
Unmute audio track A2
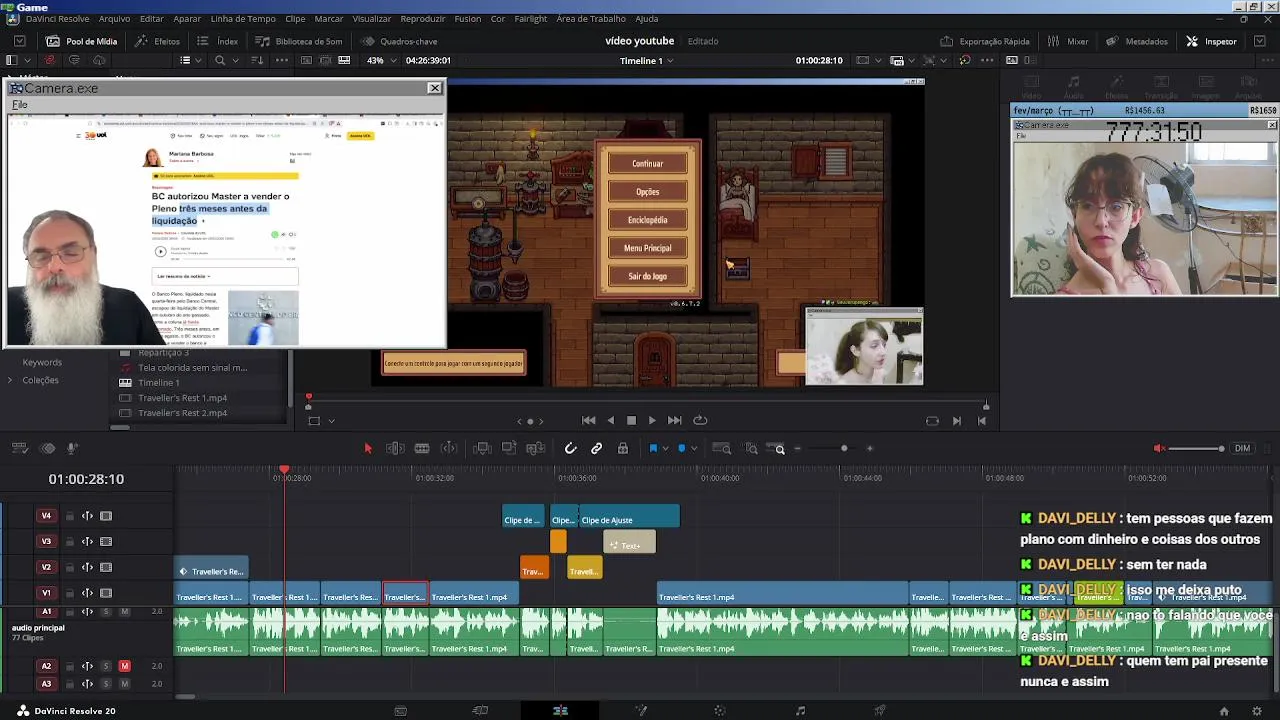click(125, 666)
